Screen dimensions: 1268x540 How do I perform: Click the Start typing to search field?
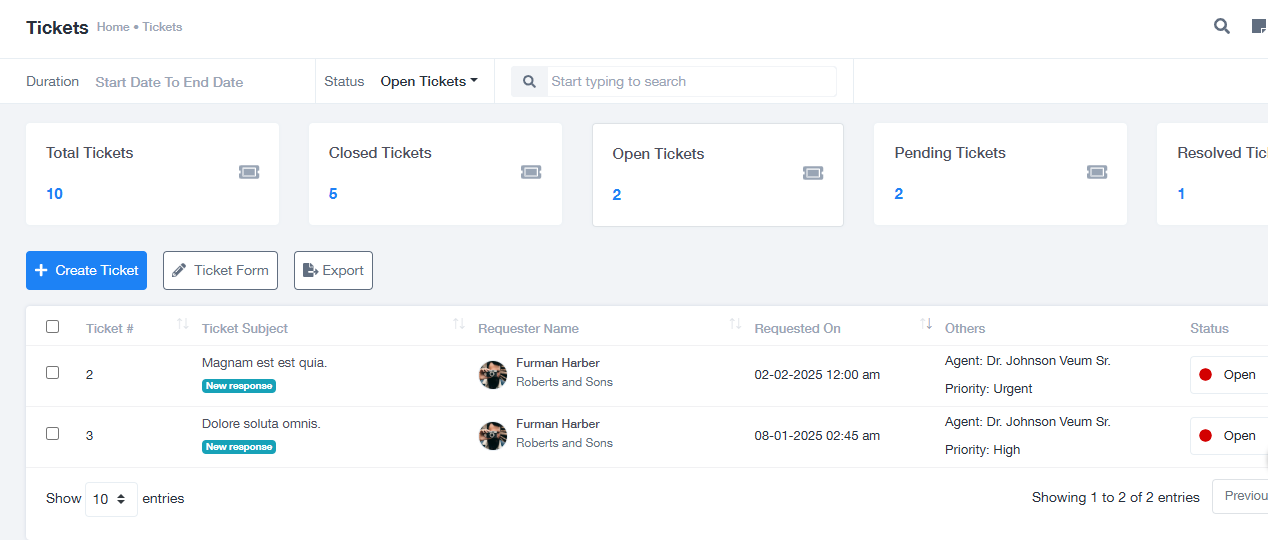[x=690, y=82]
